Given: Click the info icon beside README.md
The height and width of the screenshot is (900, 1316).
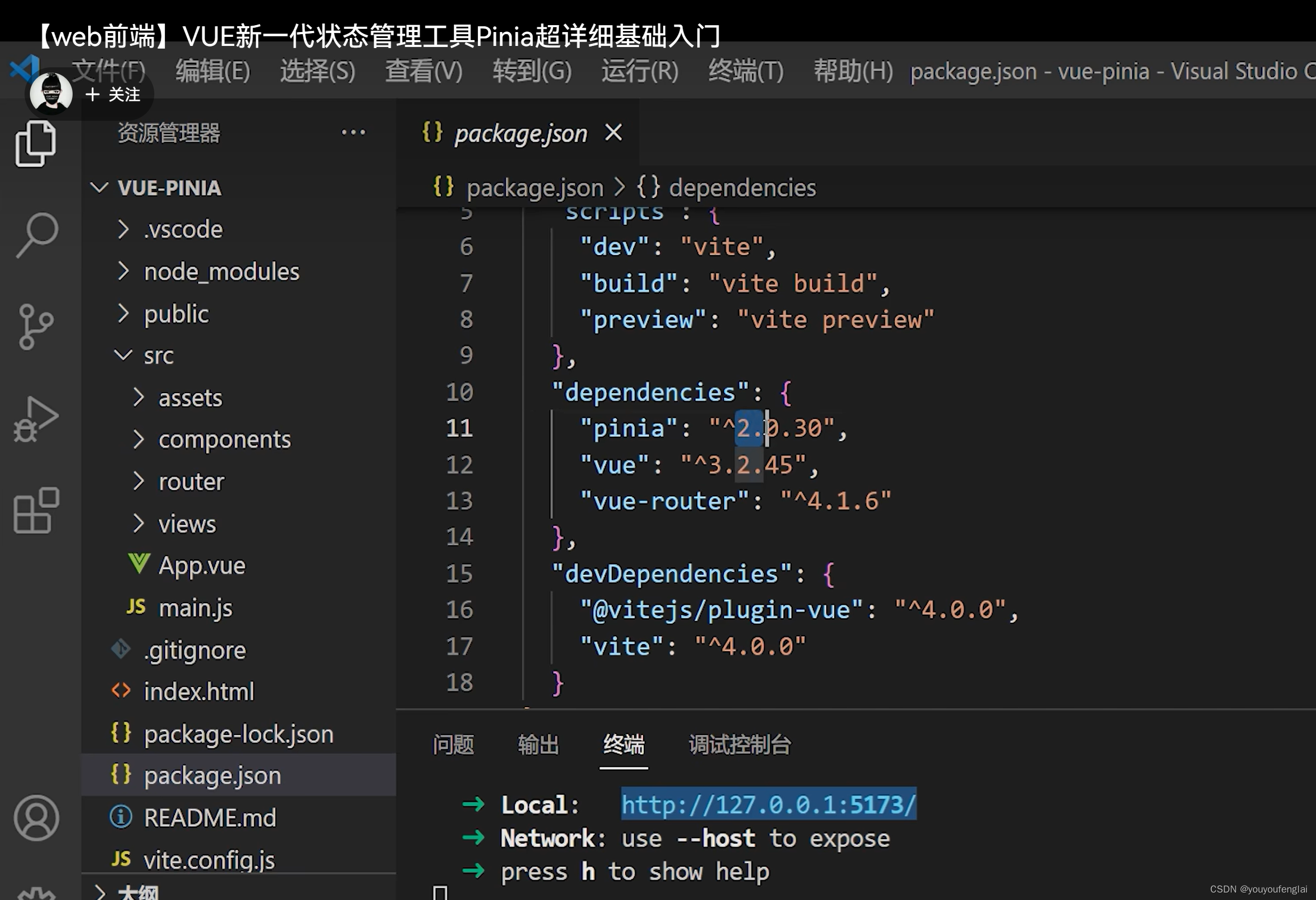Looking at the screenshot, I should tap(121, 817).
